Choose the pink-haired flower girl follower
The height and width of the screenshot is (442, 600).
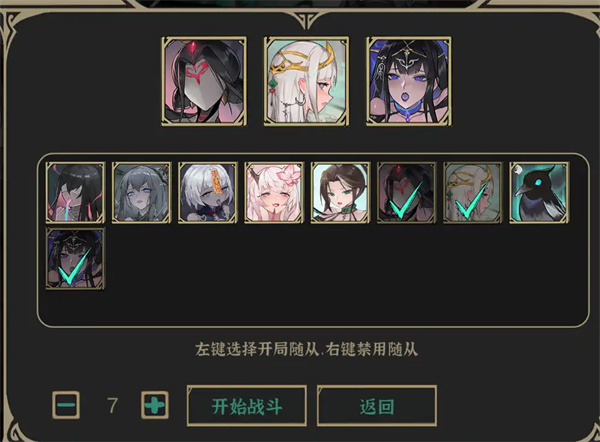click(274, 192)
